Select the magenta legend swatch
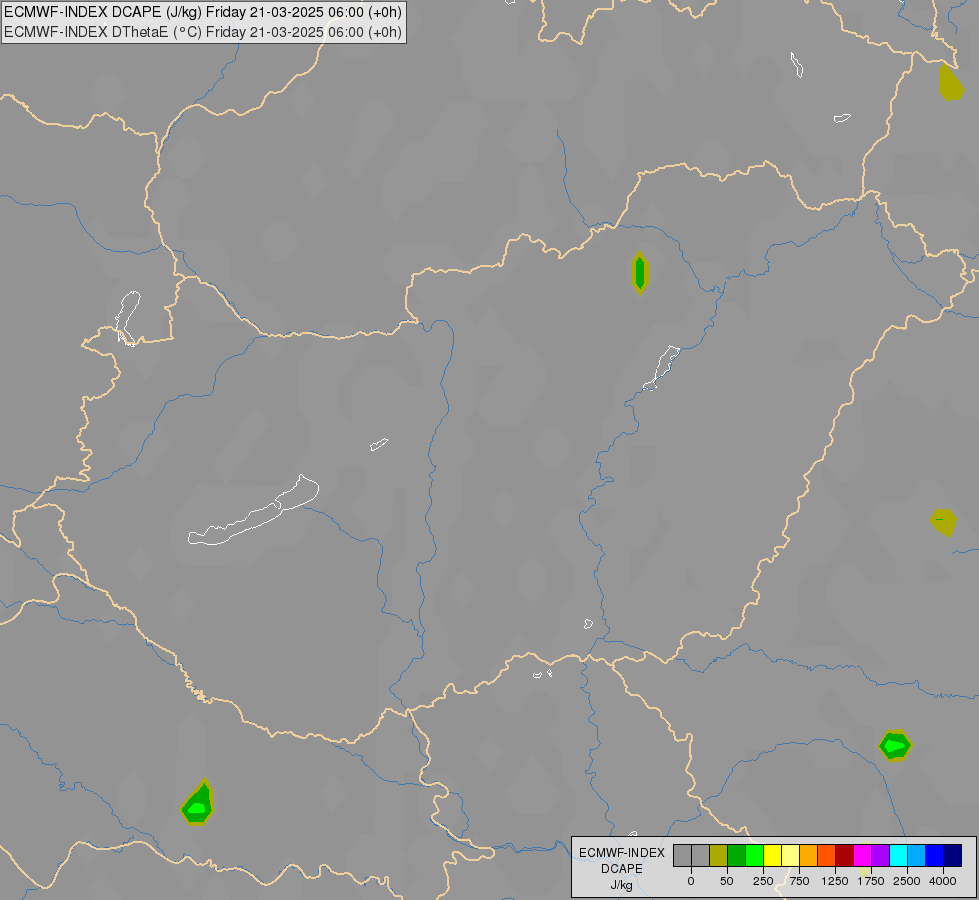Image resolution: width=979 pixels, height=900 pixels. click(x=862, y=856)
